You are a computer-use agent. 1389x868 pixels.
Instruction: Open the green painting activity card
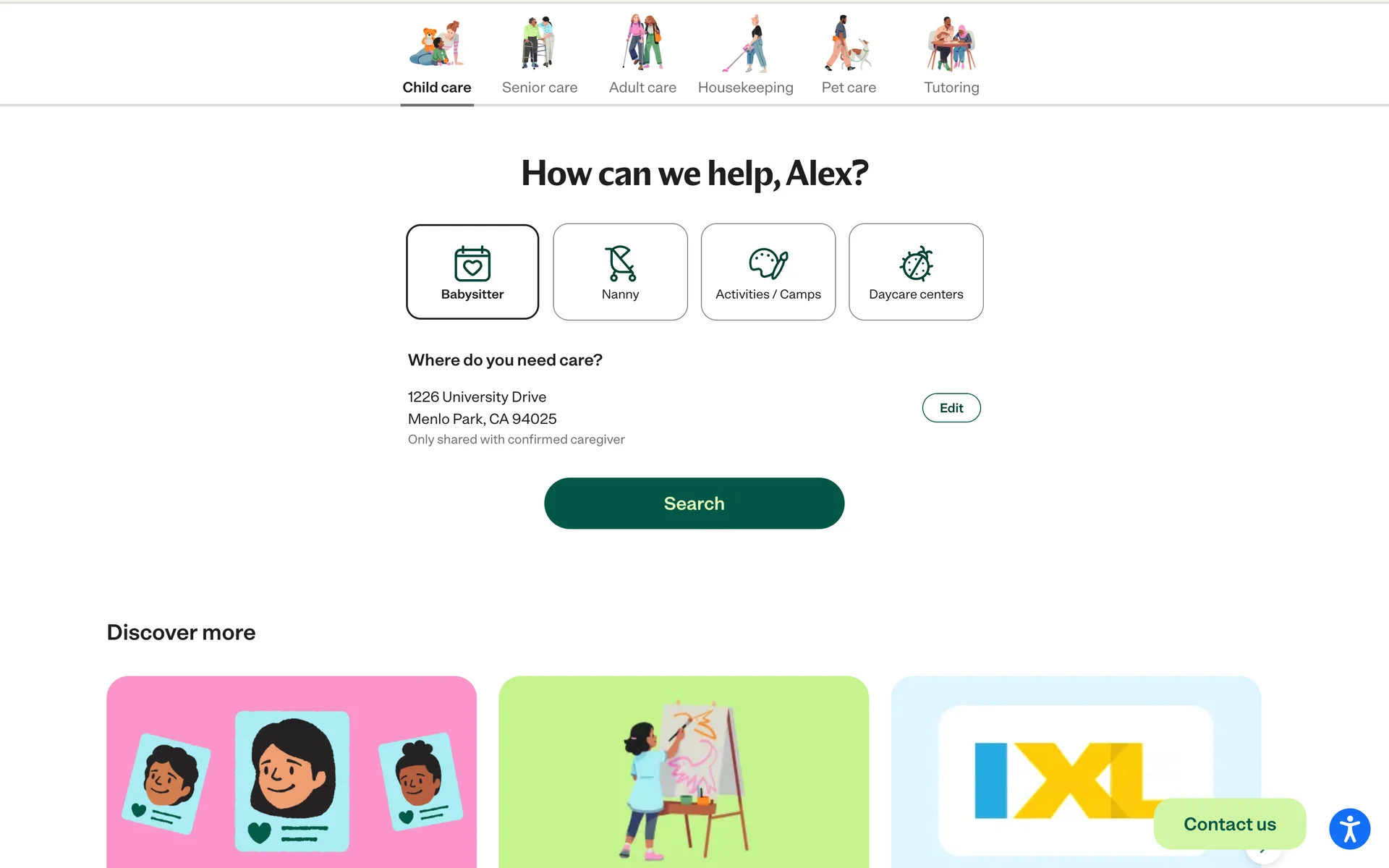pyautogui.click(x=684, y=772)
